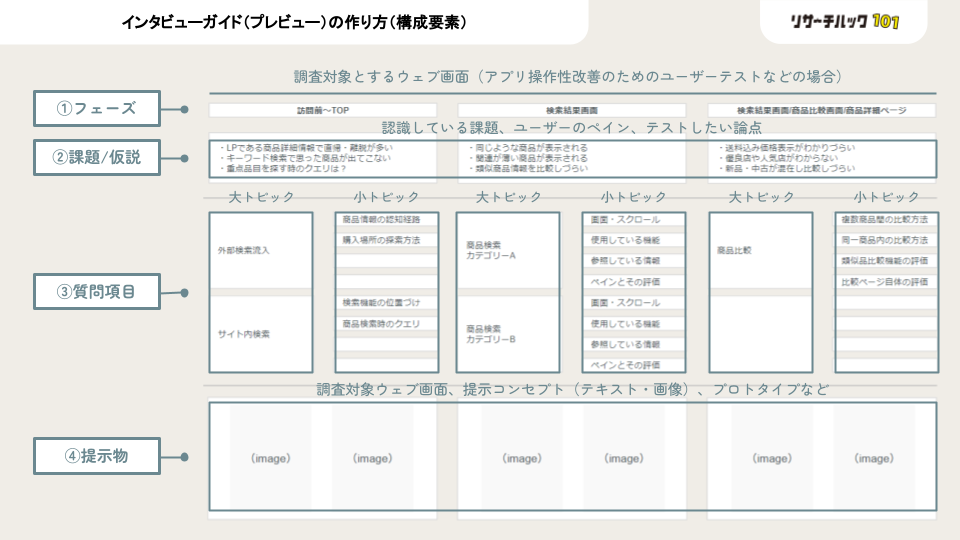Select the 商品検索時のクエリ row

point(387,324)
